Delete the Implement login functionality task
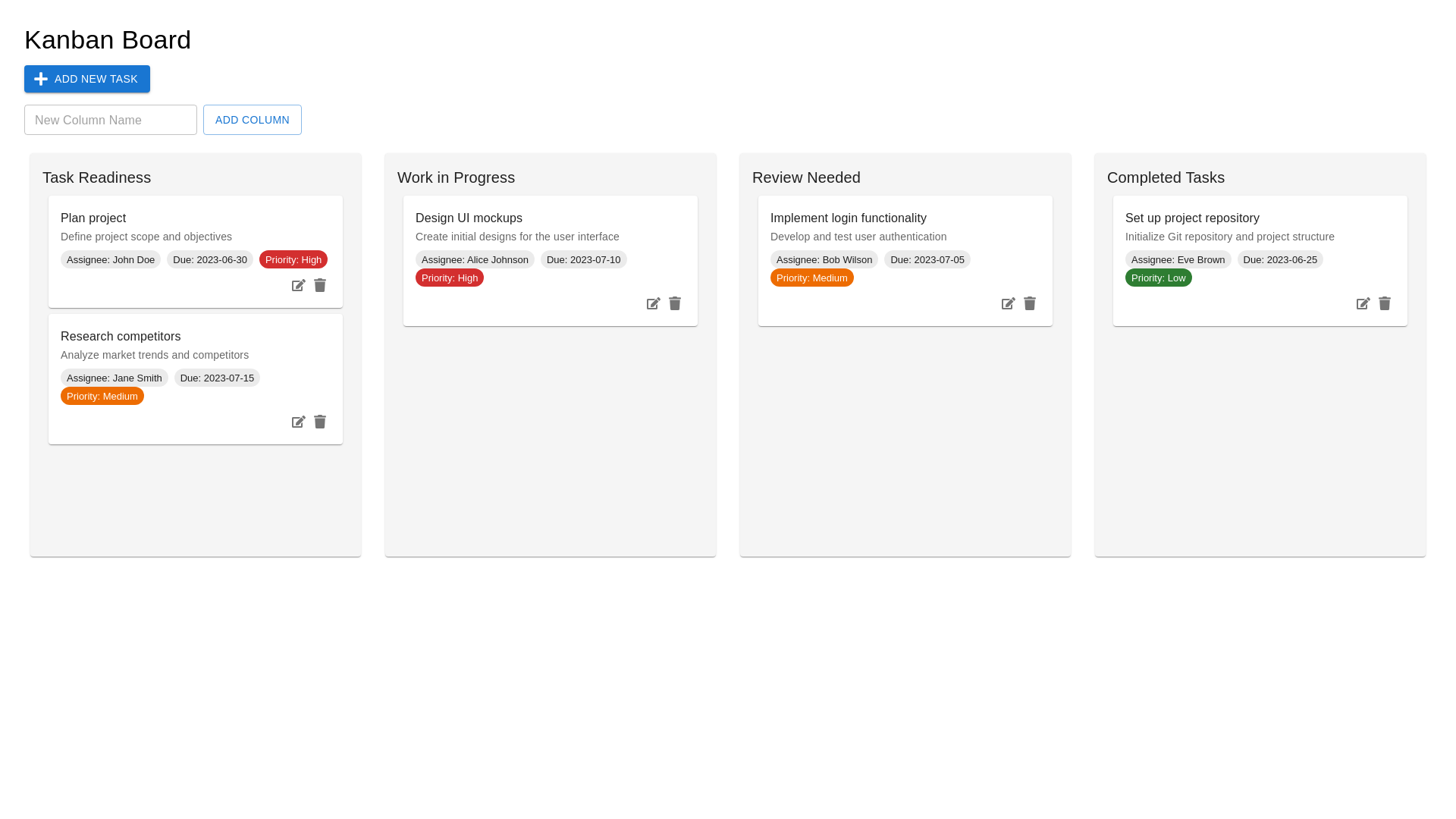Viewport: 1456px width, 819px height. click(1029, 303)
